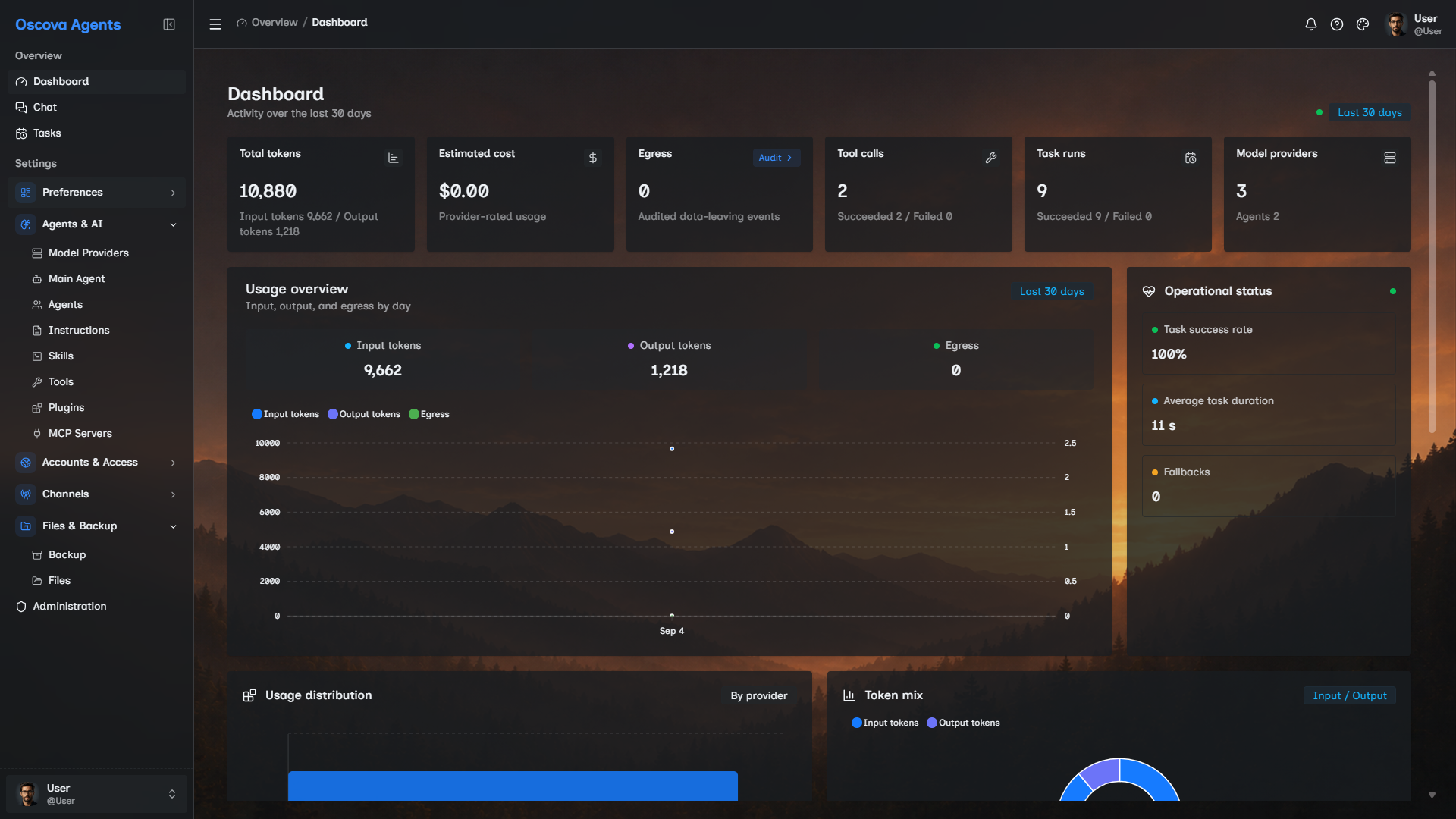Toggle Output tokens legend in Token mix
Viewport: 1456px width, 819px height.
963,723
